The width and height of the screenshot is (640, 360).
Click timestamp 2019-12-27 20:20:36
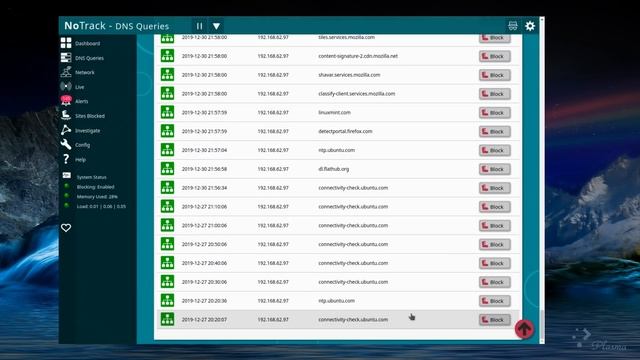pos(204,301)
